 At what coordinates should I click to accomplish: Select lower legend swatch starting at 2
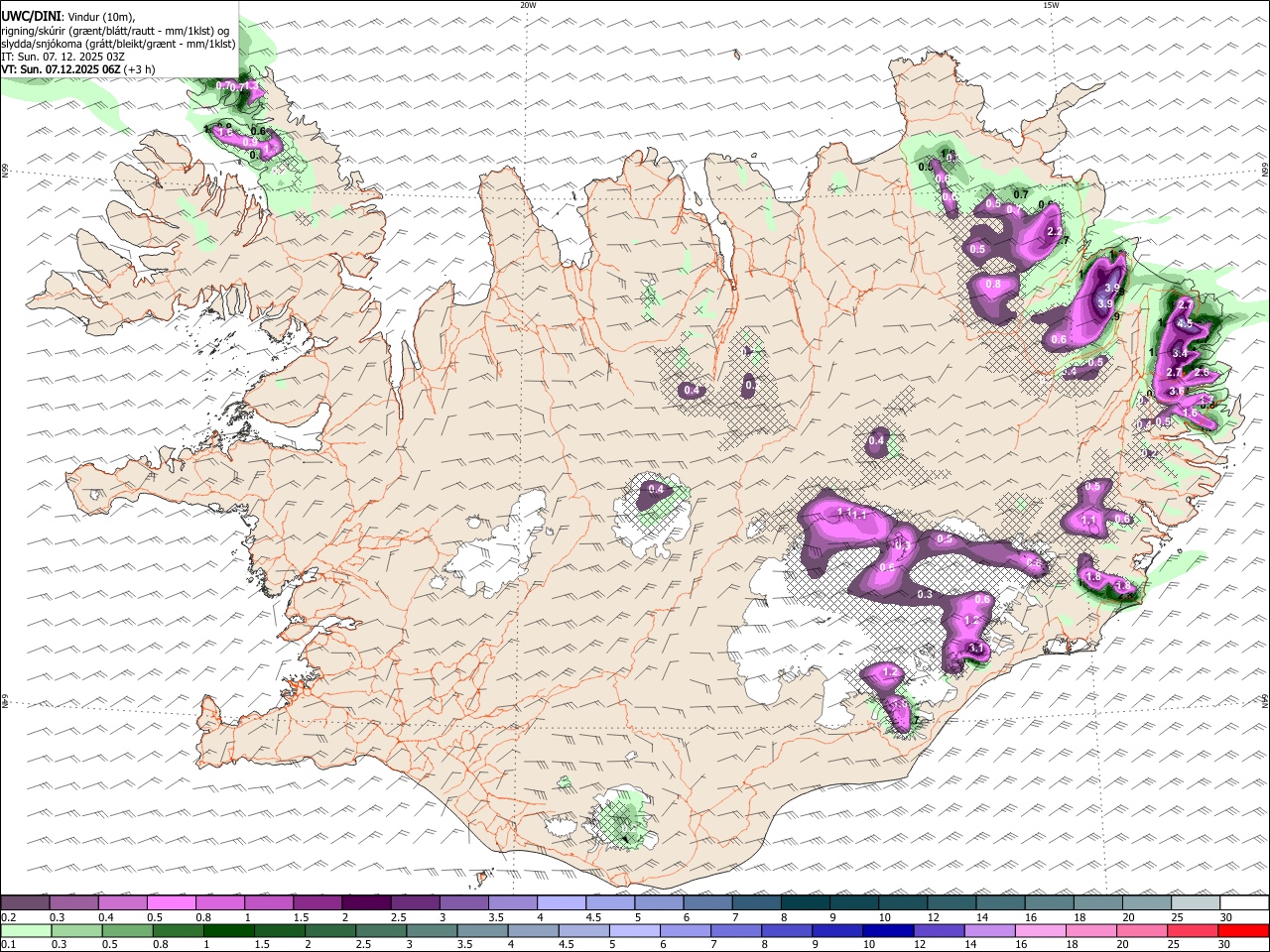[x=330, y=931]
